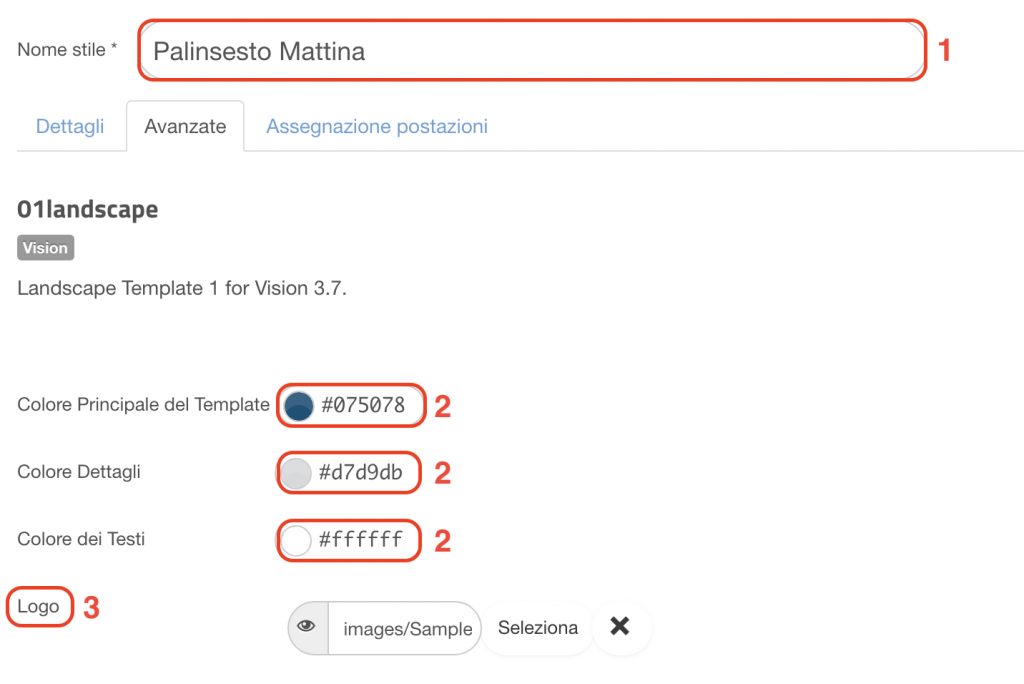Viewport: 1024px width, 684px height.
Task: Clear the logo with the X button
Action: [620, 627]
